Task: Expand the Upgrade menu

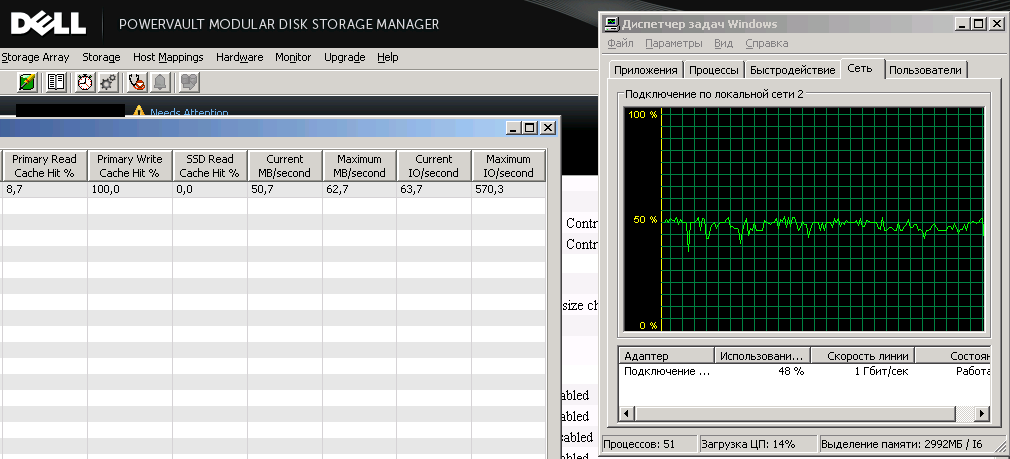Action: coord(344,58)
